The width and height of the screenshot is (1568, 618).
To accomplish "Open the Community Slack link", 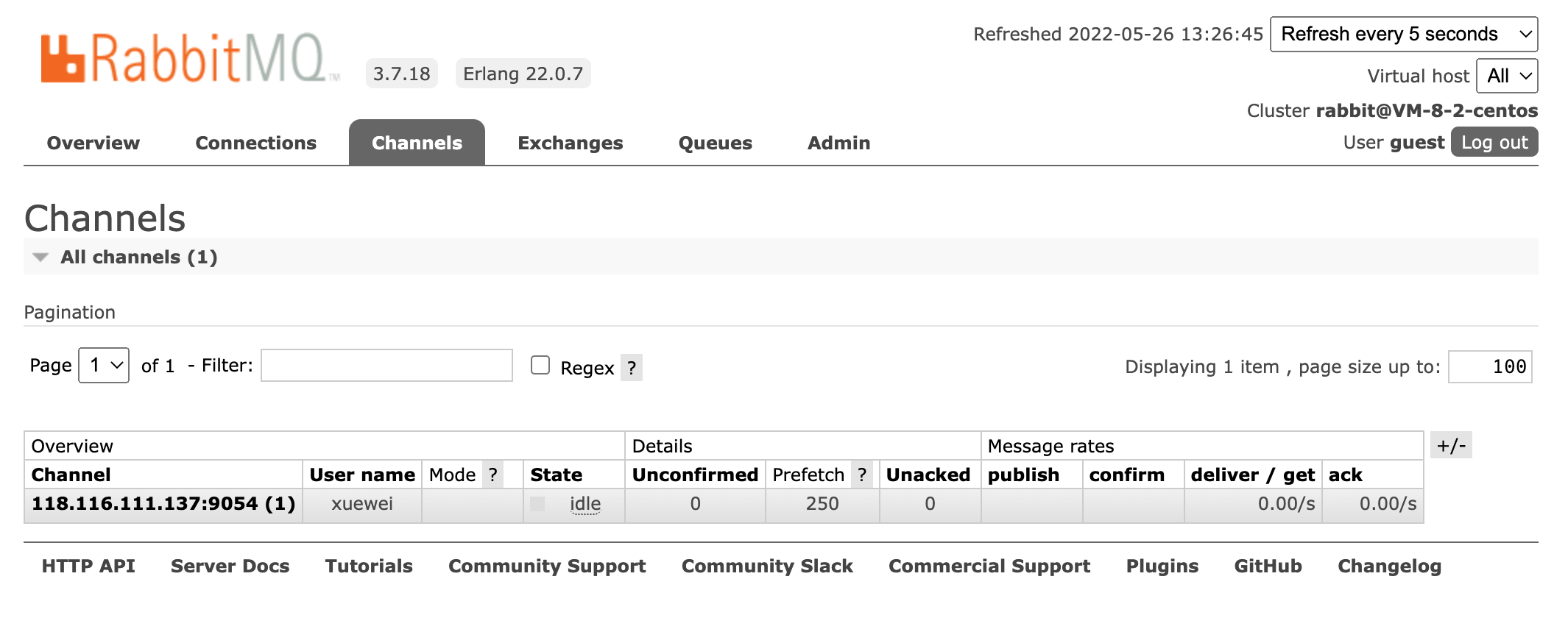I will tap(767, 566).
